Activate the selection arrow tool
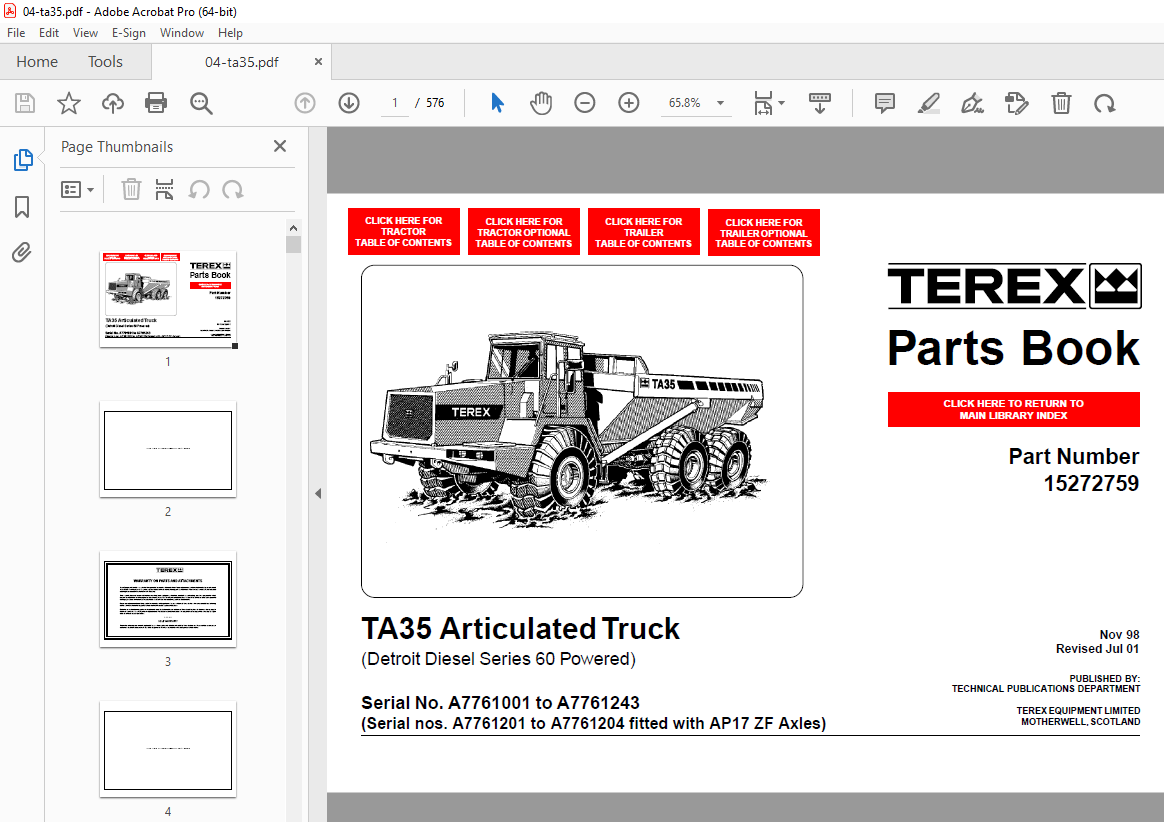The height and width of the screenshot is (822, 1164). (x=497, y=102)
